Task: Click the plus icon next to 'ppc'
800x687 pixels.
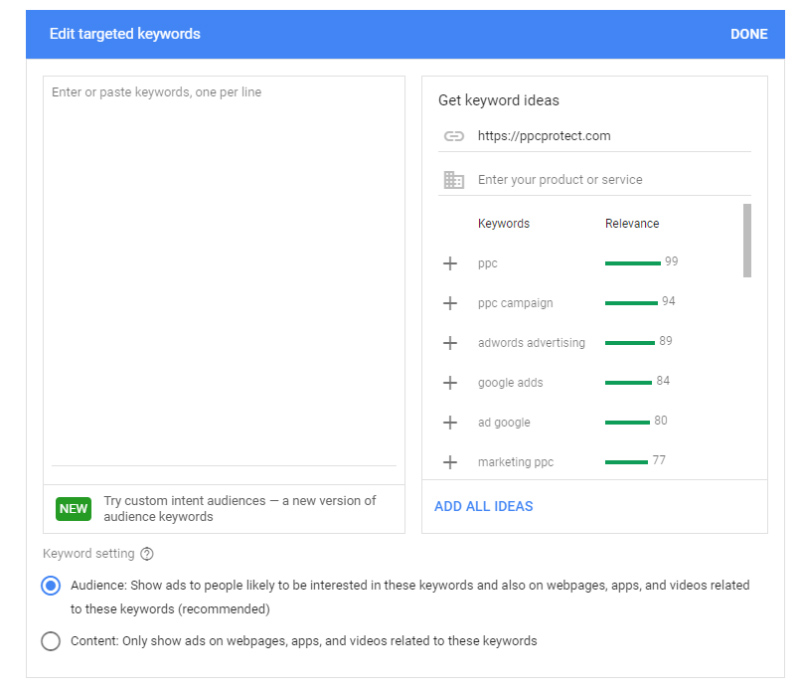Action: [450, 263]
